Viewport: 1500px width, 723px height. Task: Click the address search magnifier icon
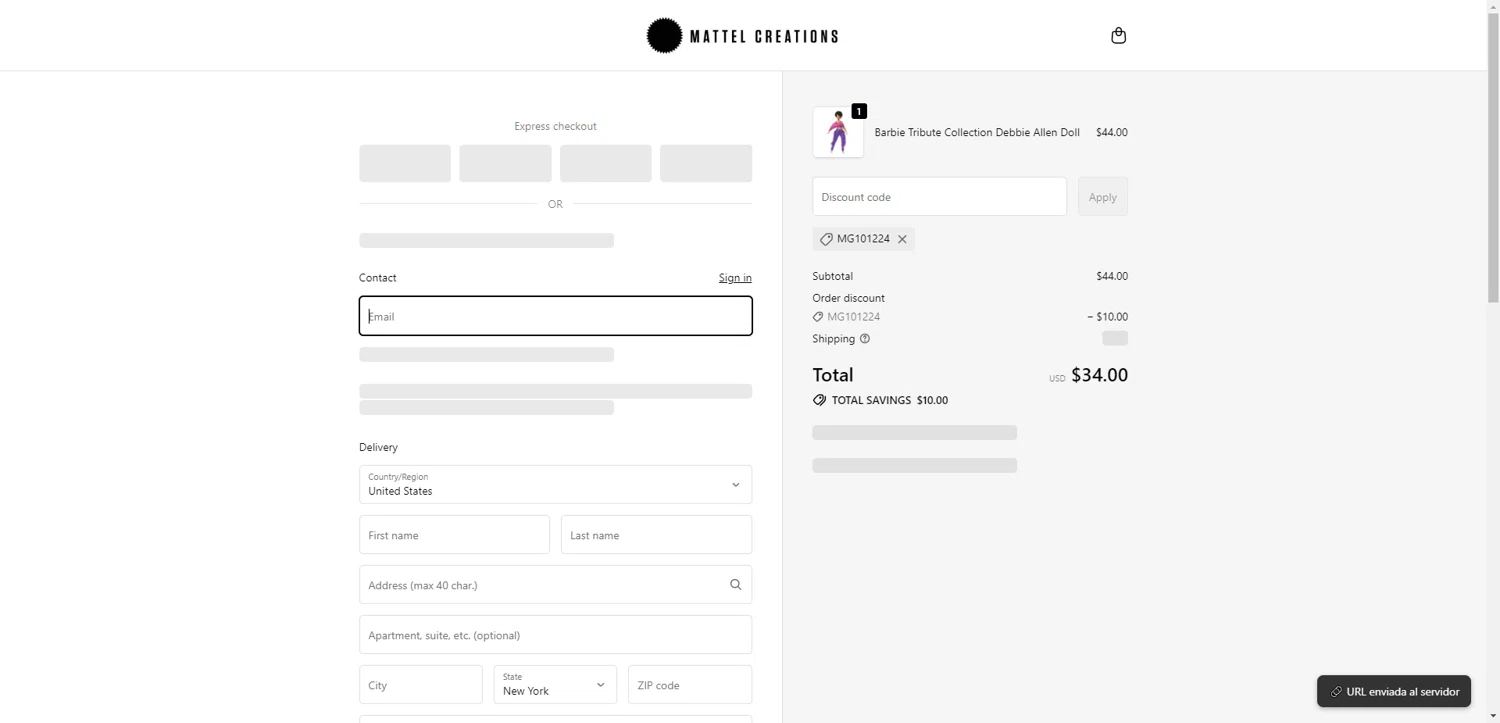(x=735, y=585)
